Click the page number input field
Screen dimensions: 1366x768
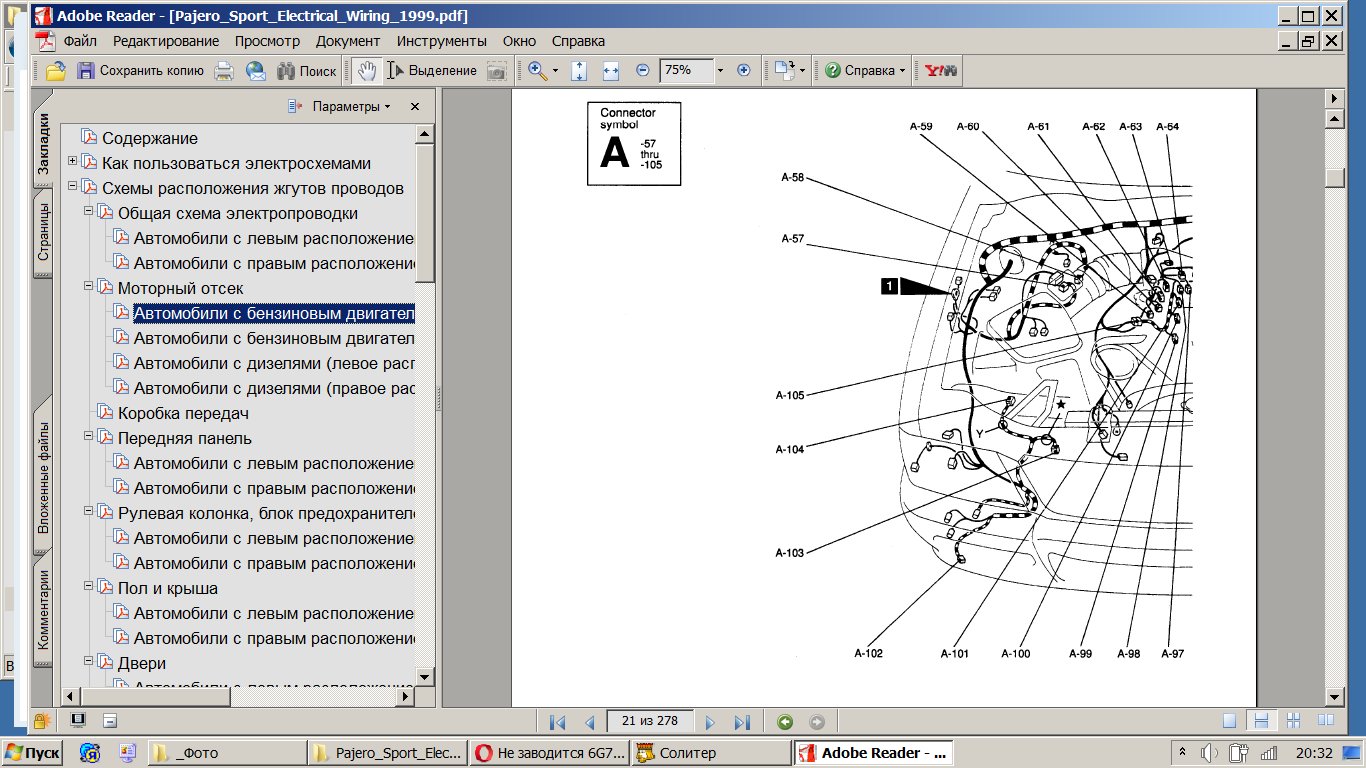click(649, 722)
